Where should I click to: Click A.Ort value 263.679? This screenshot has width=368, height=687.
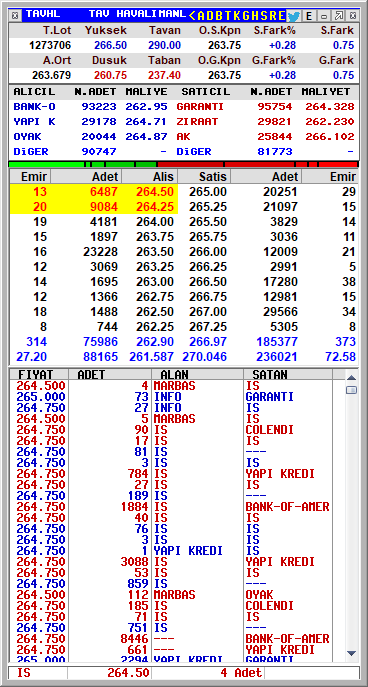tap(51, 75)
